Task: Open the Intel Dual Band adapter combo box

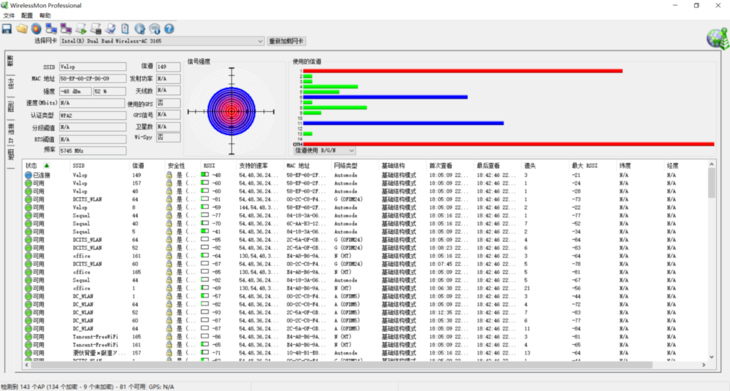Action: pyautogui.click(x=162, y=41)
